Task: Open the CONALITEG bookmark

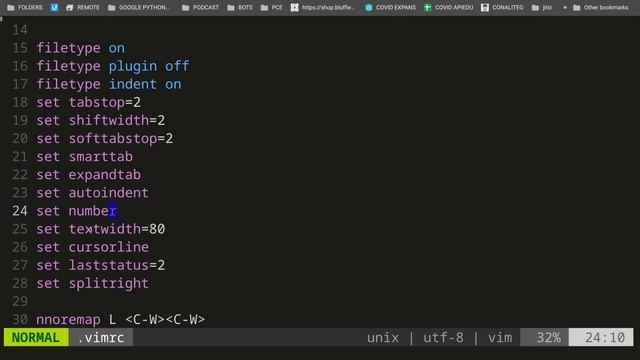Action: pos(502,7)
